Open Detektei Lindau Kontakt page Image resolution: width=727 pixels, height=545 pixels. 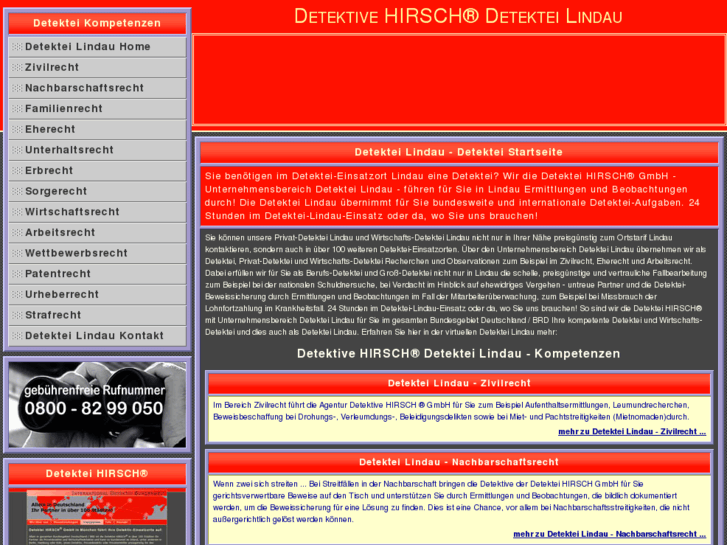click(97, 336)
